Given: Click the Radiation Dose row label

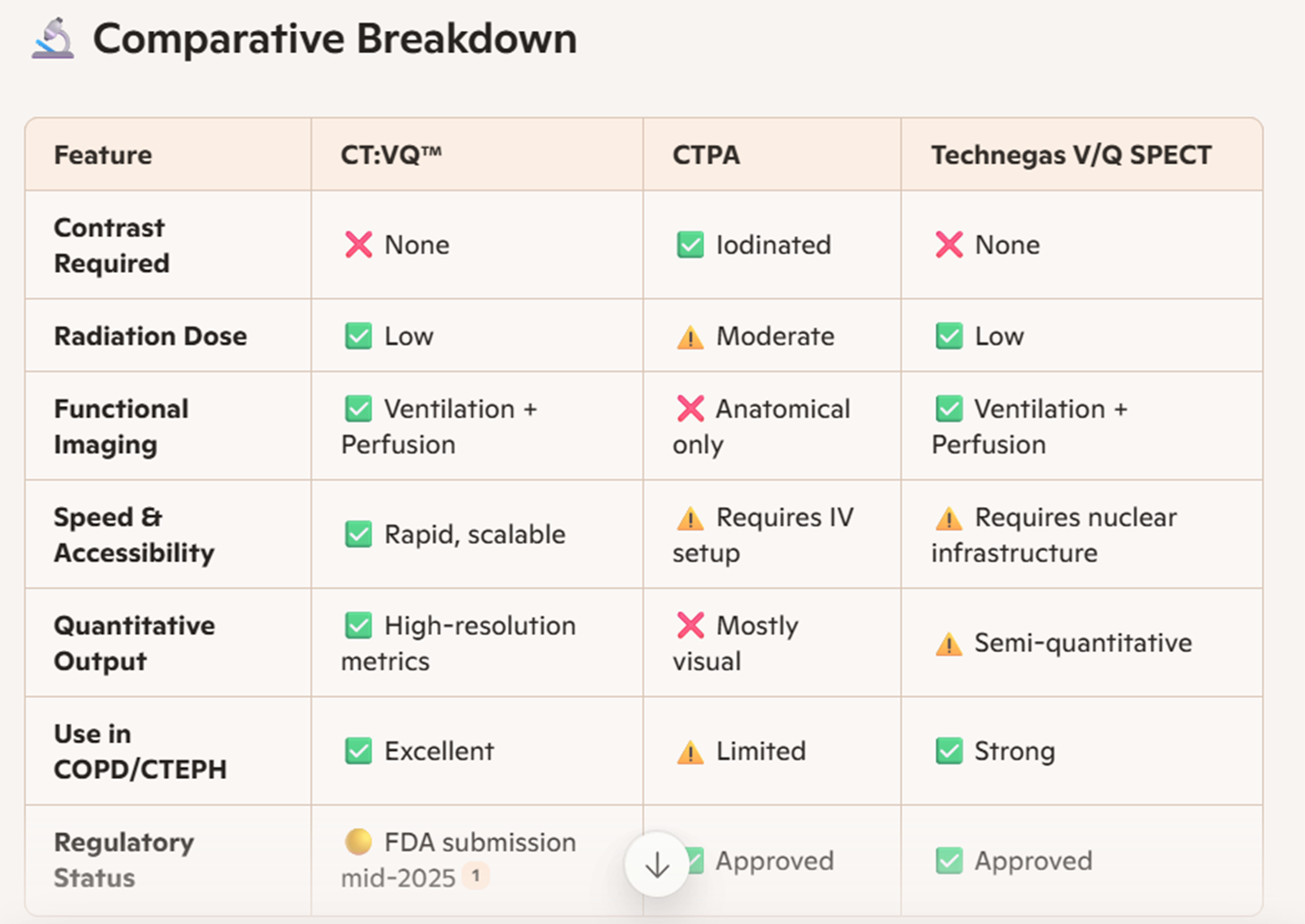Looking at the screenshot, I should pyautogui.click(x=150, y=336).
